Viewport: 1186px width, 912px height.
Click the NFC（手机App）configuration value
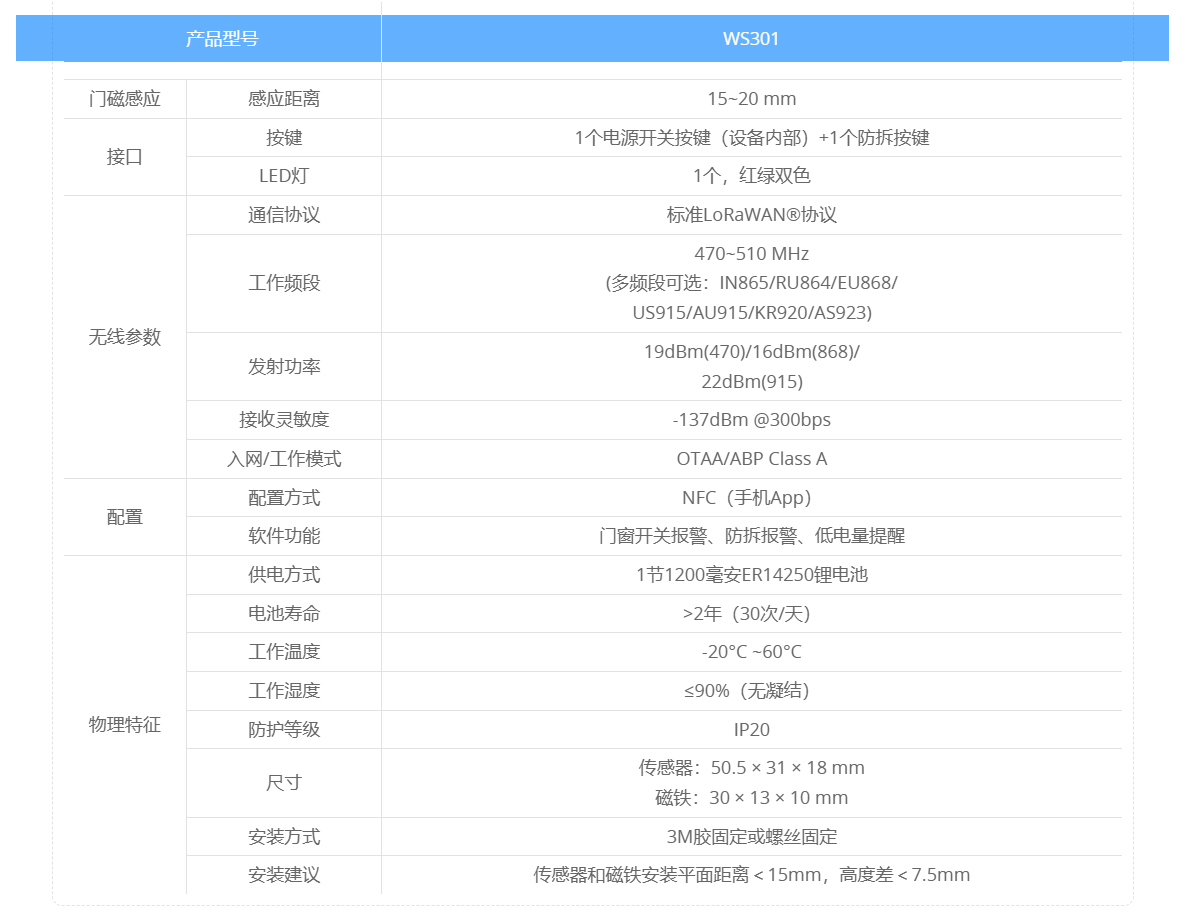click(751, 498)
